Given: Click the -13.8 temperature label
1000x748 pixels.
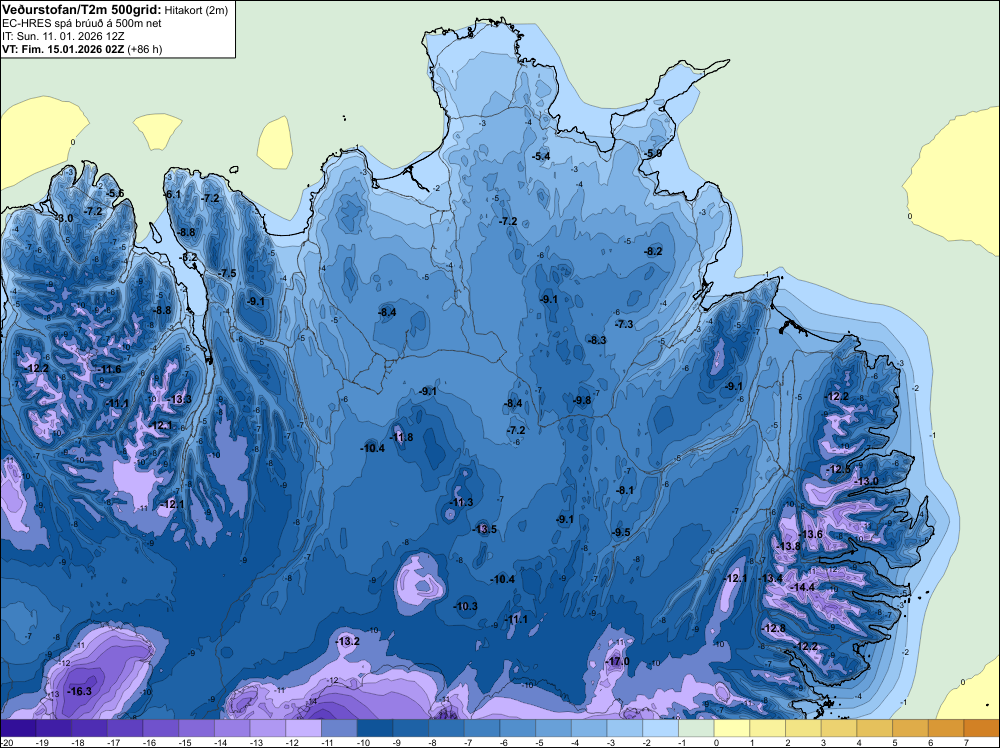Looking at the screenshot, I should tap(788, 546).
